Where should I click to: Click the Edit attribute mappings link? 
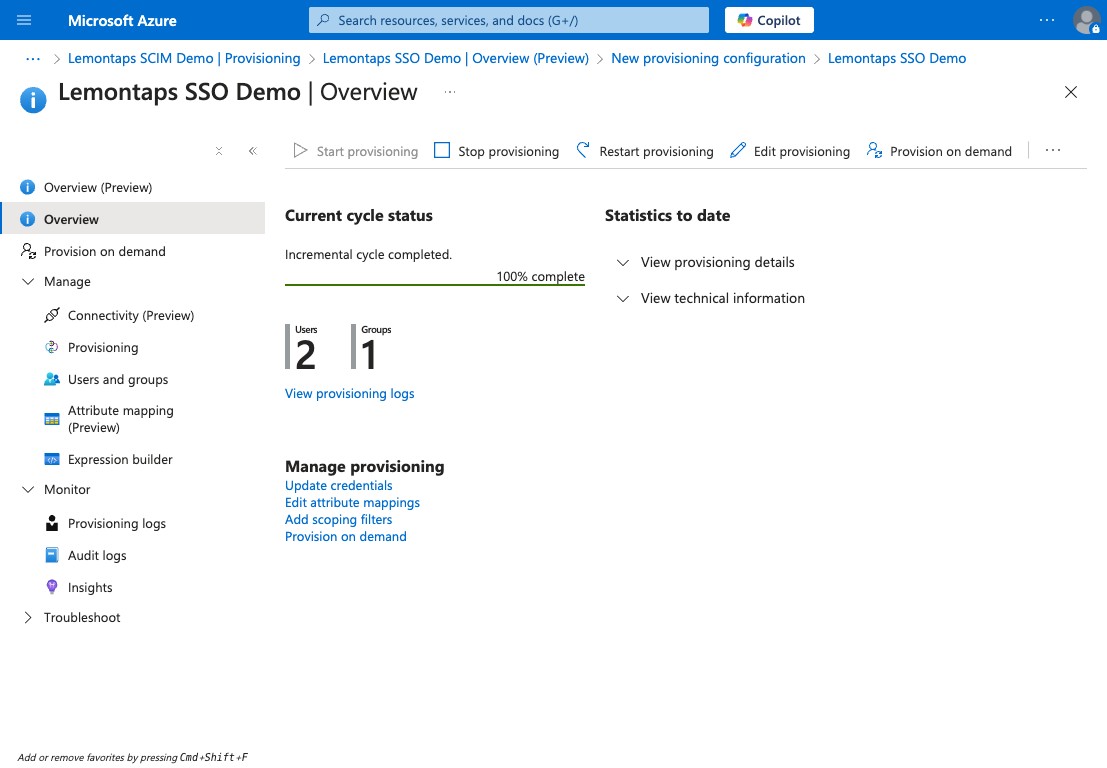click(x=352, y=503)
